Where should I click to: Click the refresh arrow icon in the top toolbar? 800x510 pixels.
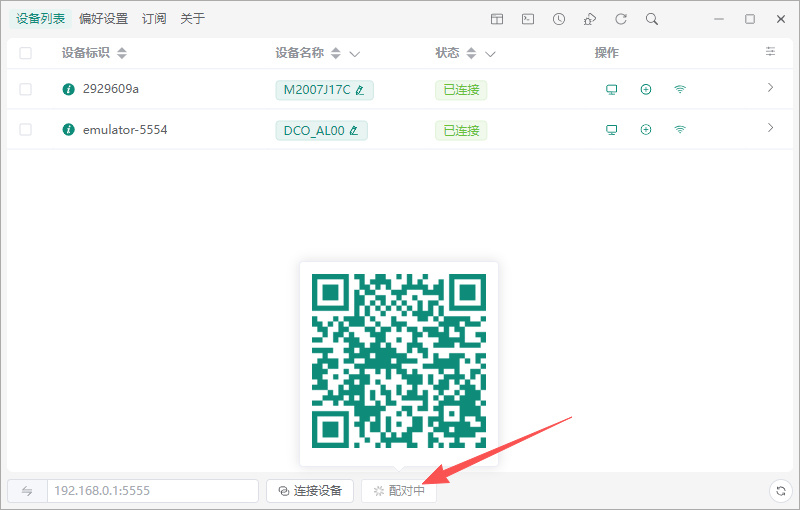[621, 19]
